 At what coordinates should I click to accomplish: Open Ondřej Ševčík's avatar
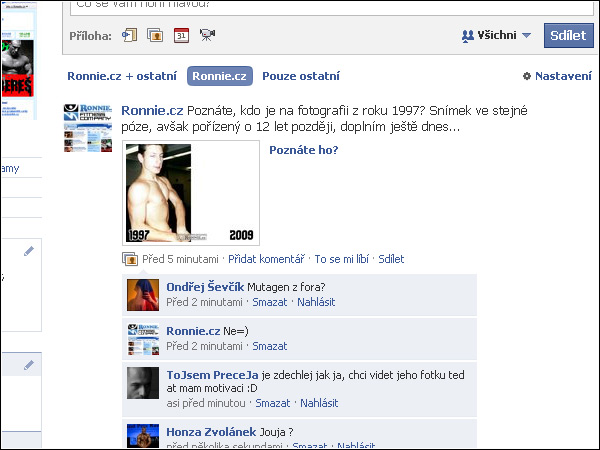pyautogui.click(x=143, y=295)
